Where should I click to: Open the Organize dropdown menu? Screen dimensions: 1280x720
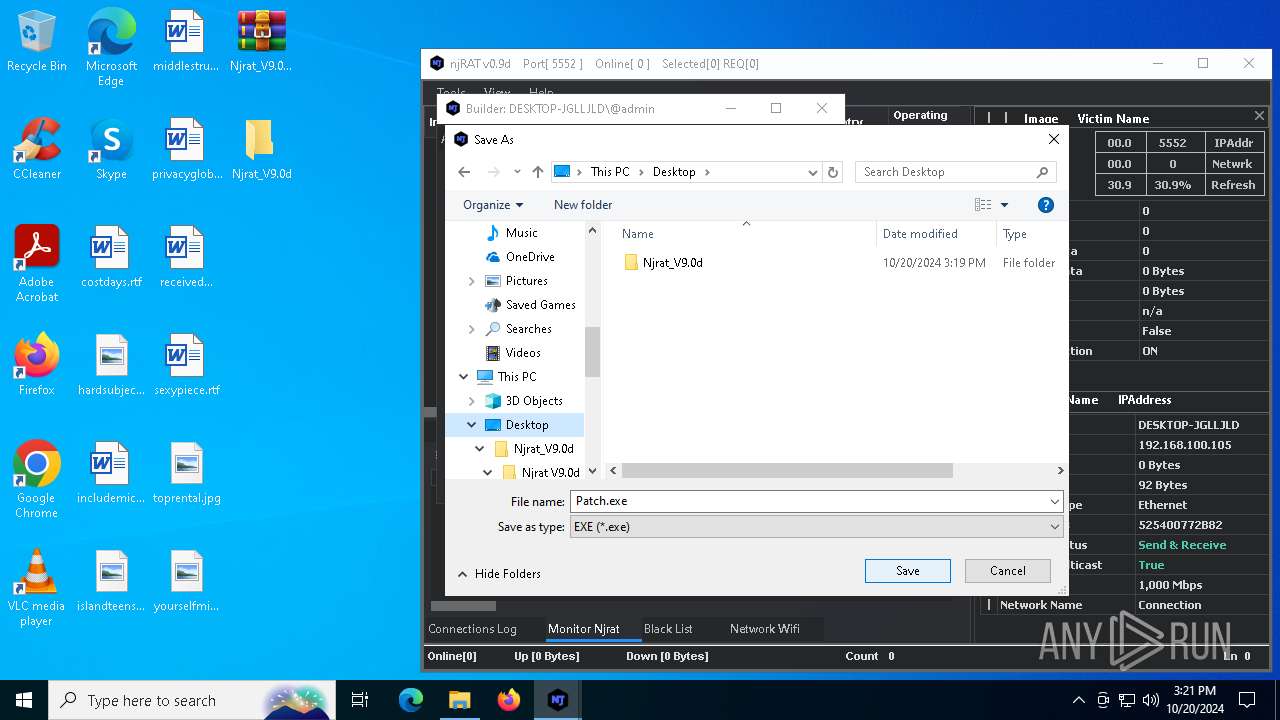tap(493, 205)
